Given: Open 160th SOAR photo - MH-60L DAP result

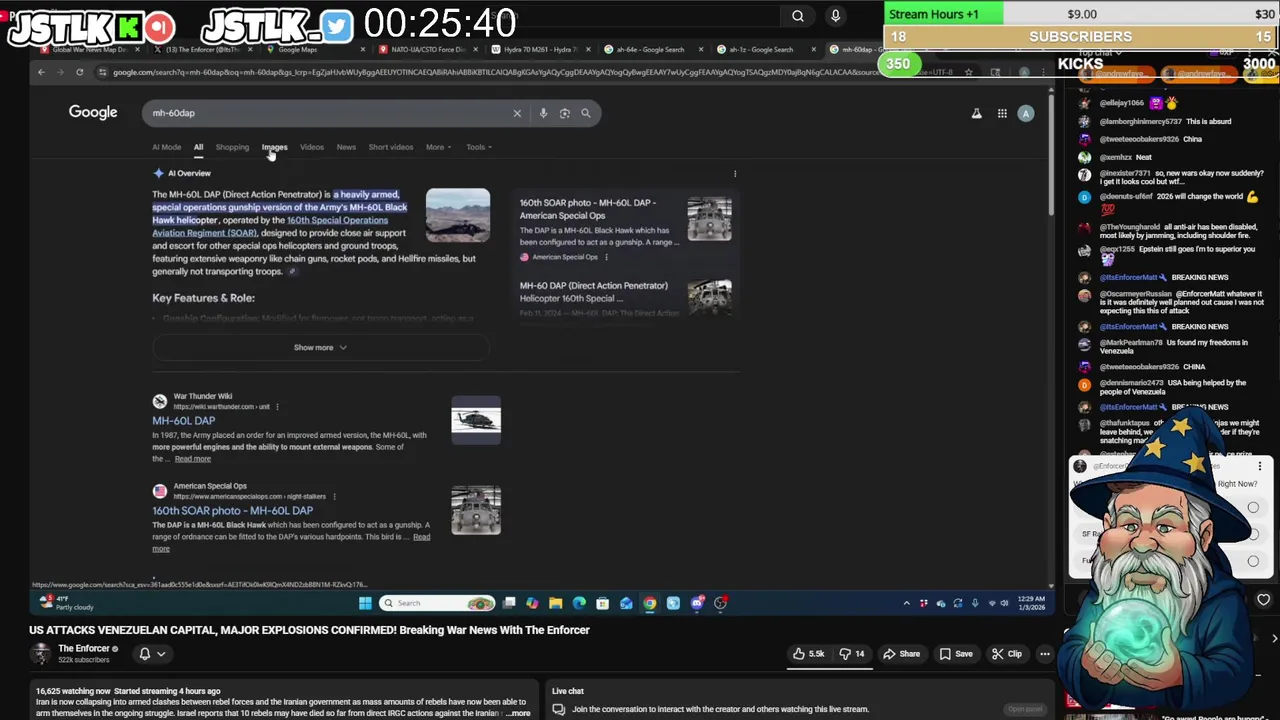Looking at the screenshot, I should coord(232,511).
